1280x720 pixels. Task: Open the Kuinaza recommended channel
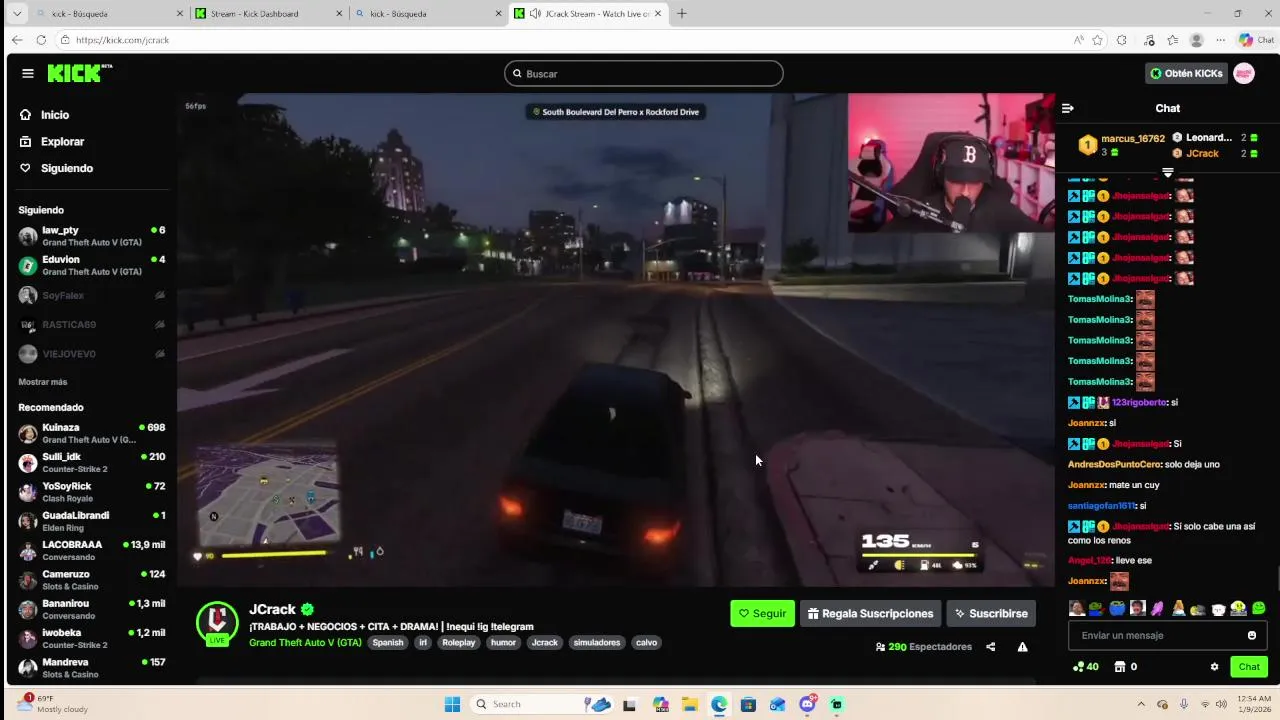(x=92, y=433)
